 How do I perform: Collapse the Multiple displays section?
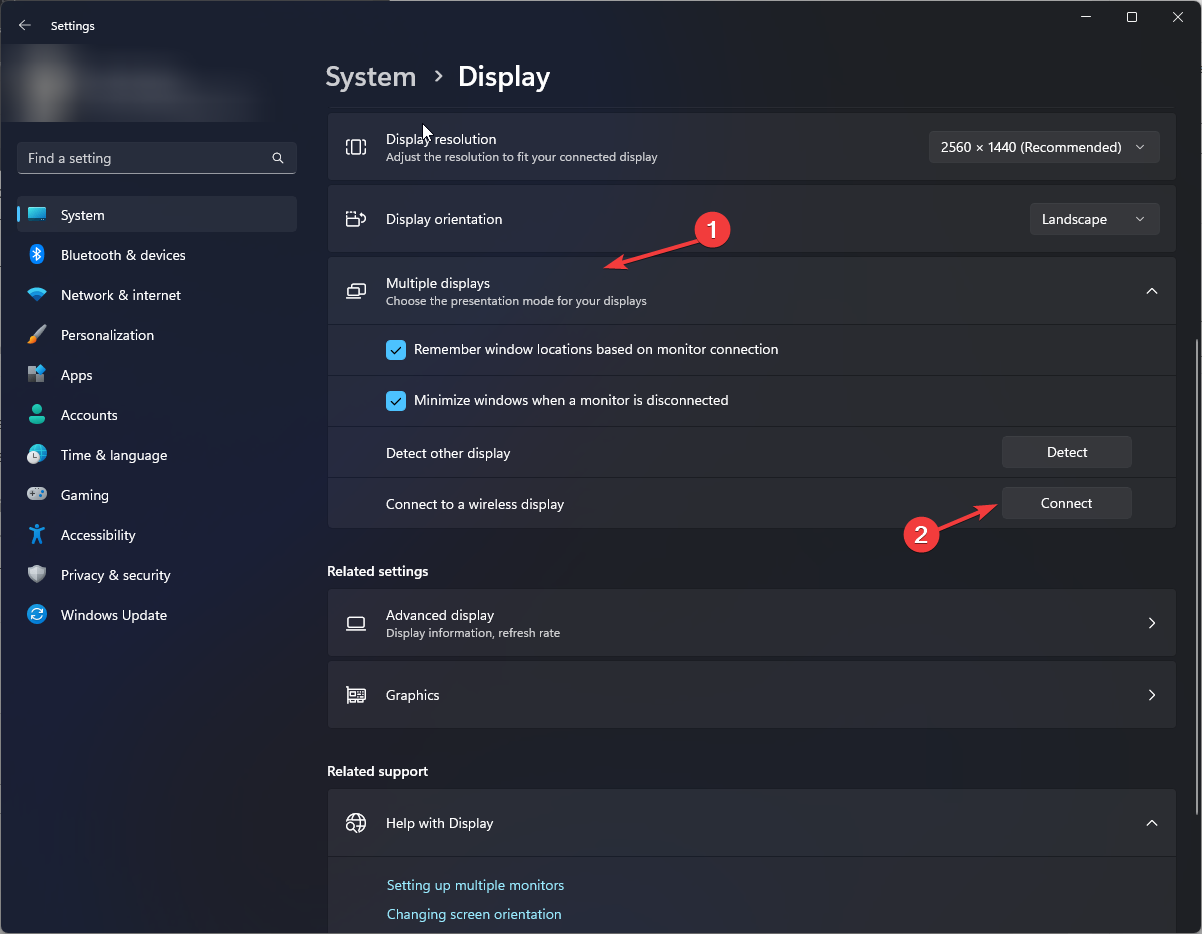(1151, 291)
